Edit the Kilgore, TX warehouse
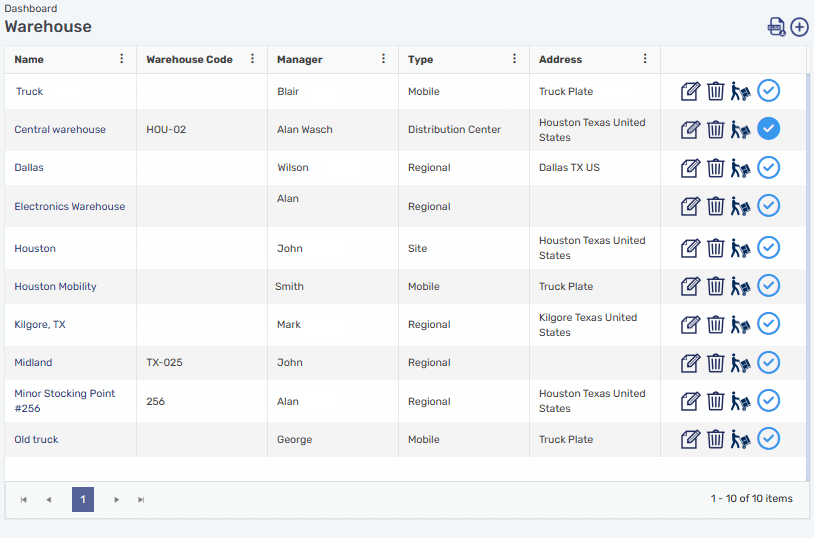 click(690, 325)
